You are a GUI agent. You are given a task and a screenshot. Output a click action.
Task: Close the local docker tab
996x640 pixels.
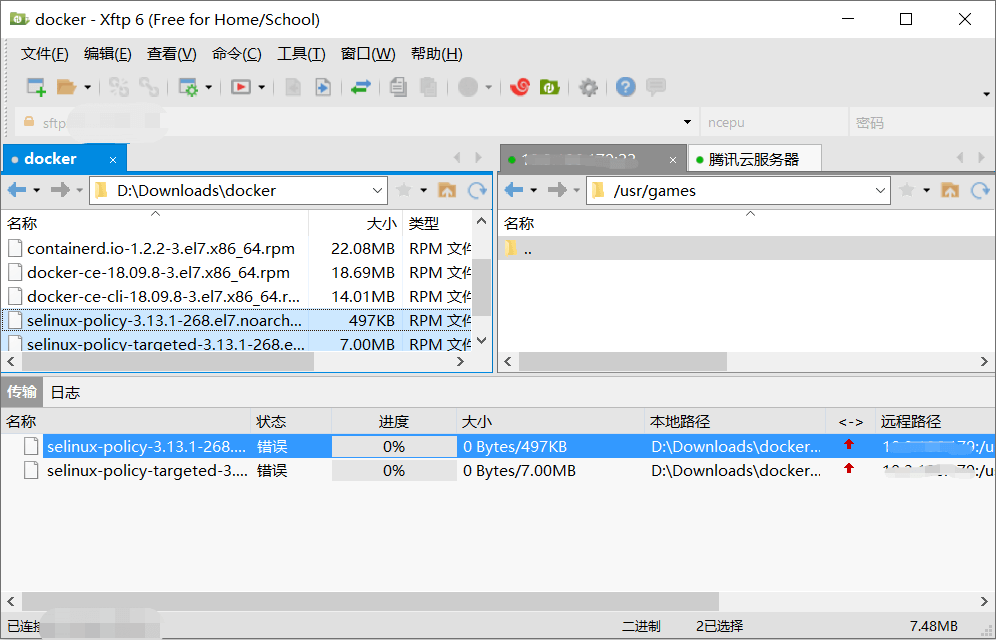click(113, 160)
